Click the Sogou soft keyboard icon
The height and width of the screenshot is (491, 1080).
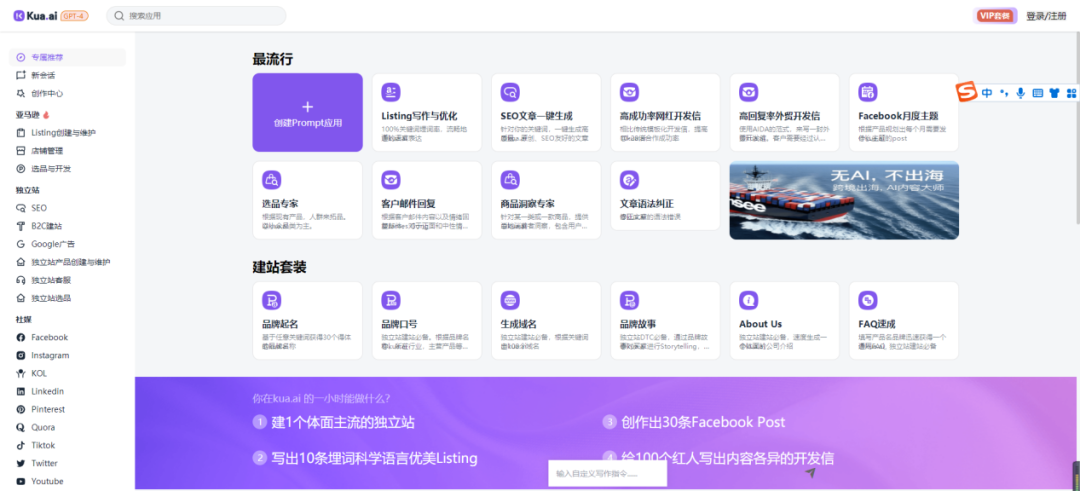[1038, 93]
